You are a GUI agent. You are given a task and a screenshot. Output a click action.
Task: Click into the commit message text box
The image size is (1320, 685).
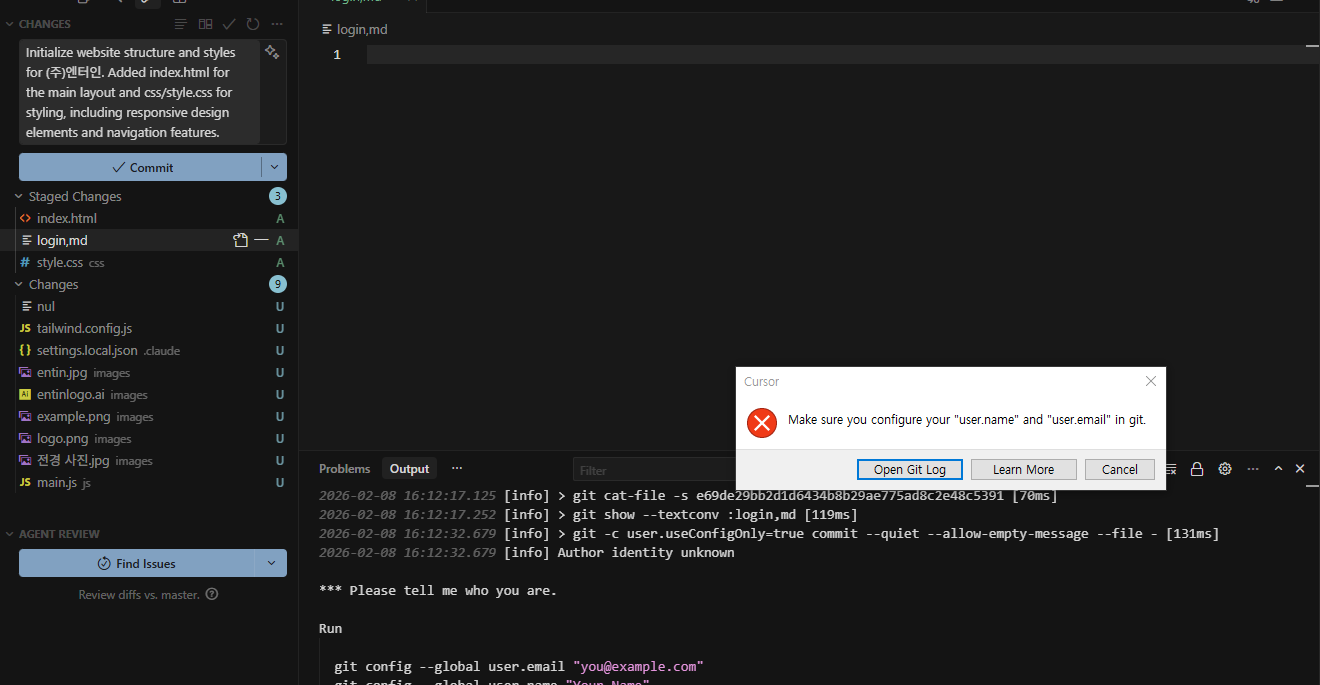pyautogui.click(x=140, y=92)
